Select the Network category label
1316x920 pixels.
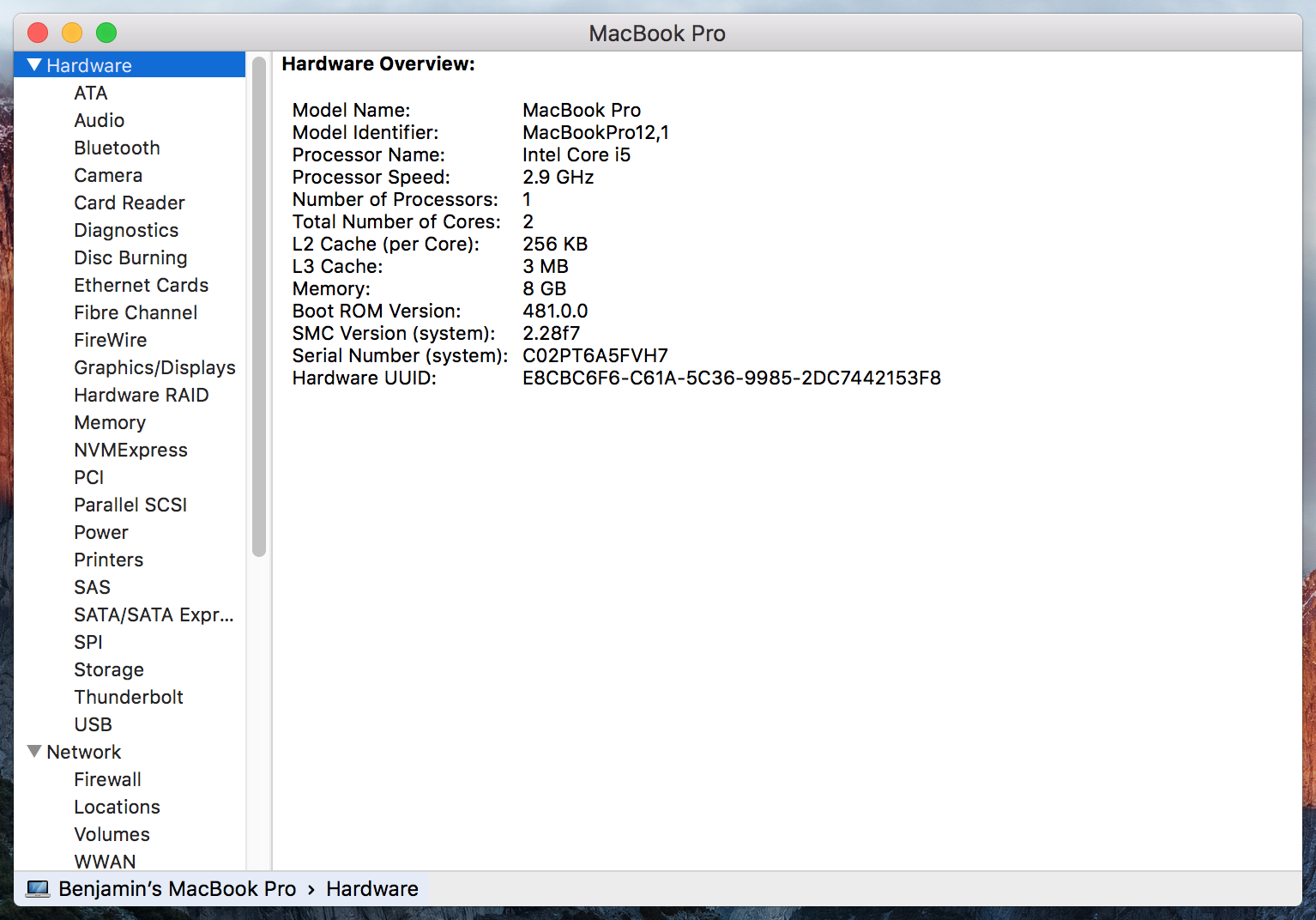[x=84, y=752]
